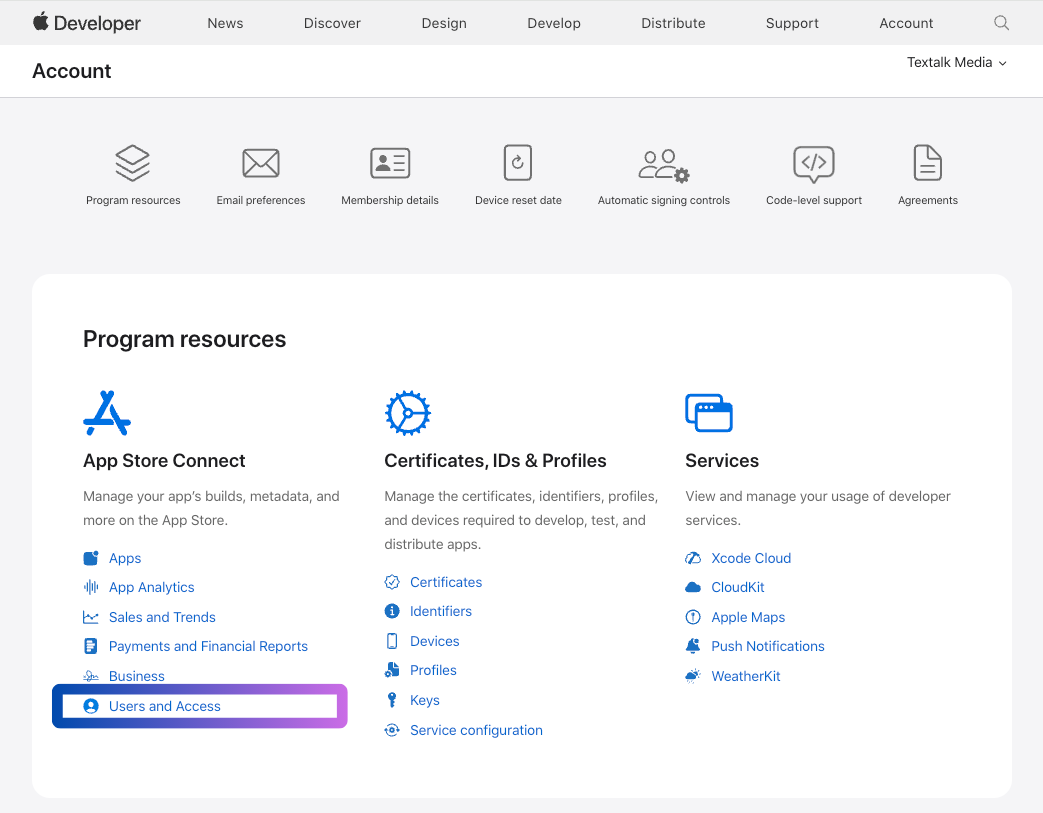
Task: Open the Users and Access link
Action: (165, 706)
